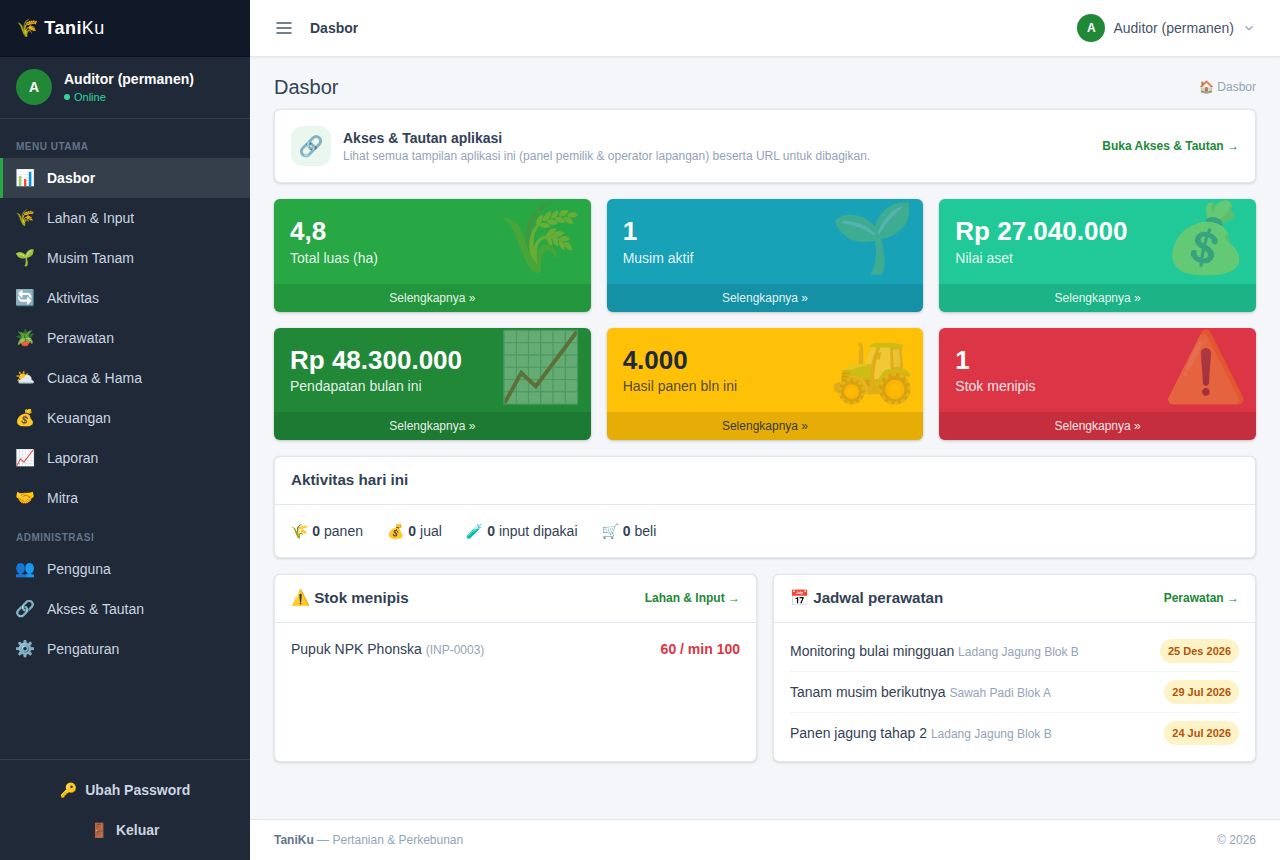This screenshot has height=860, width=1280.
Task: Click the wheat icon beside 0 panen
Action: [299, 531]
